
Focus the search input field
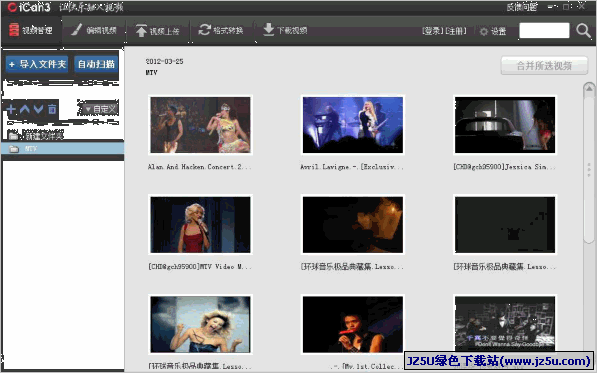(544, 30)
